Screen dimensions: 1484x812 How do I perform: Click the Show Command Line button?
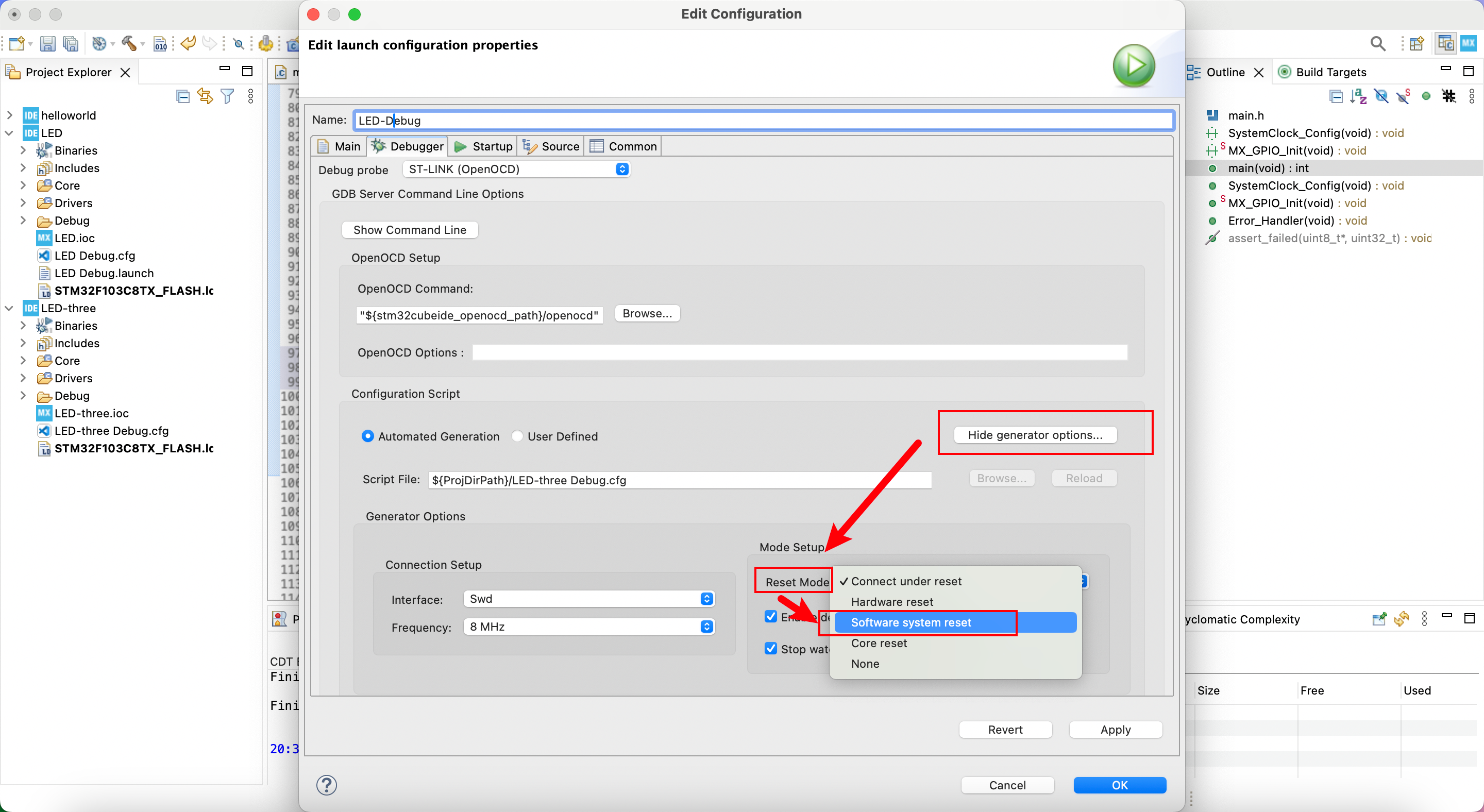coord(410,230)
